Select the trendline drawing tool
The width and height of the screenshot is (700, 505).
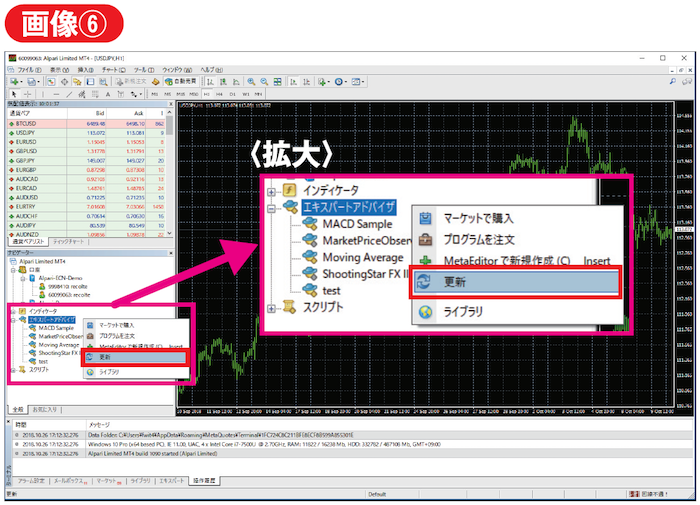click(x=69, y=94)
